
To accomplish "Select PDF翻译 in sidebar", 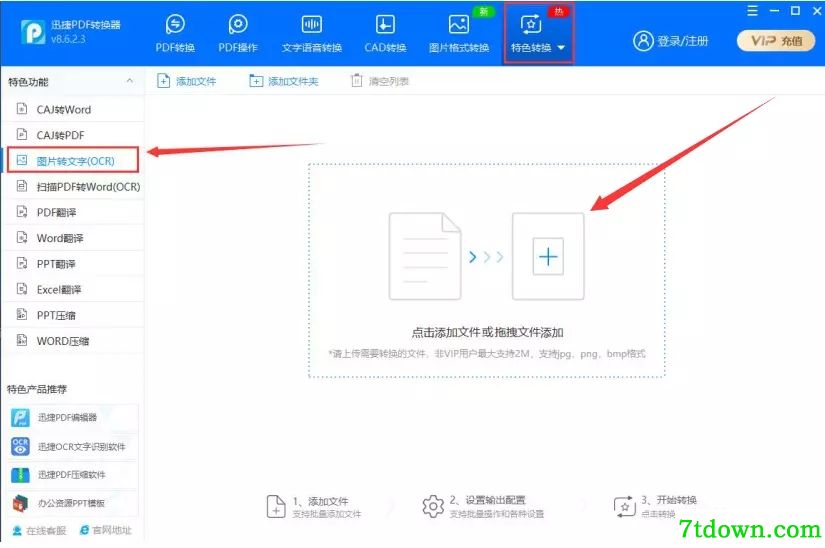I will [74, 212].
